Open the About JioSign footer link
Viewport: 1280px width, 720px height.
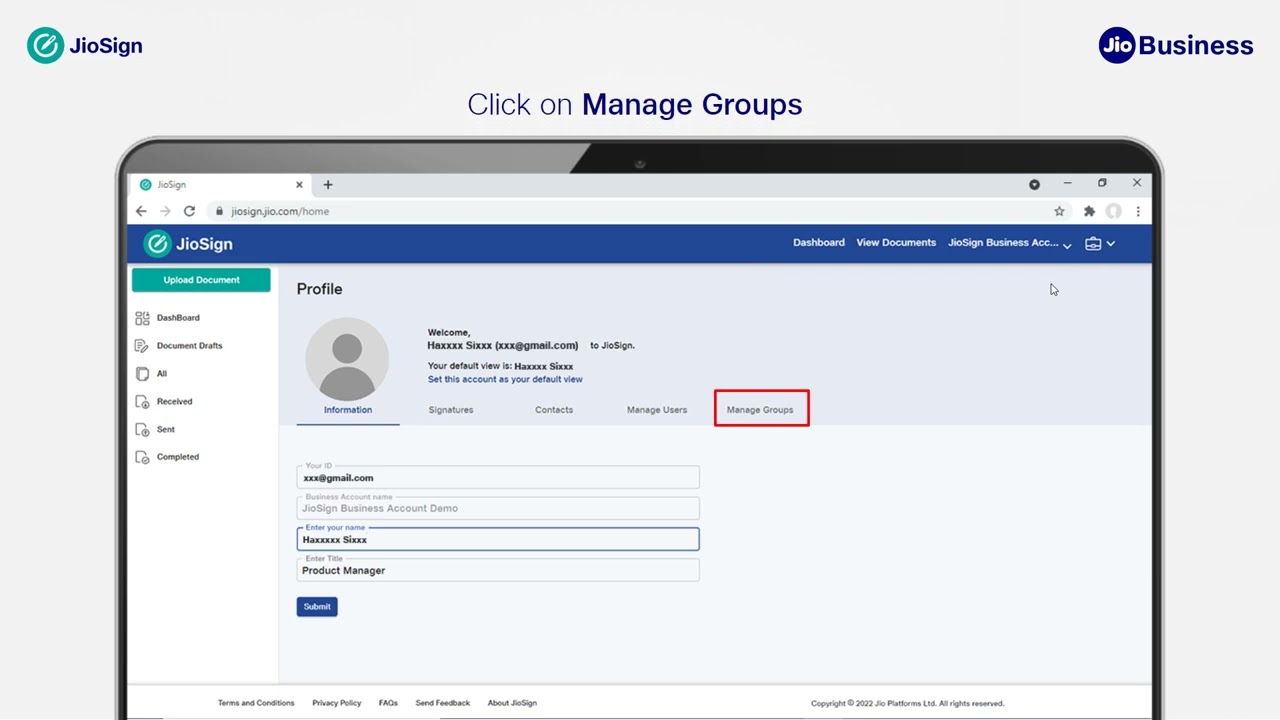[512, 703]
